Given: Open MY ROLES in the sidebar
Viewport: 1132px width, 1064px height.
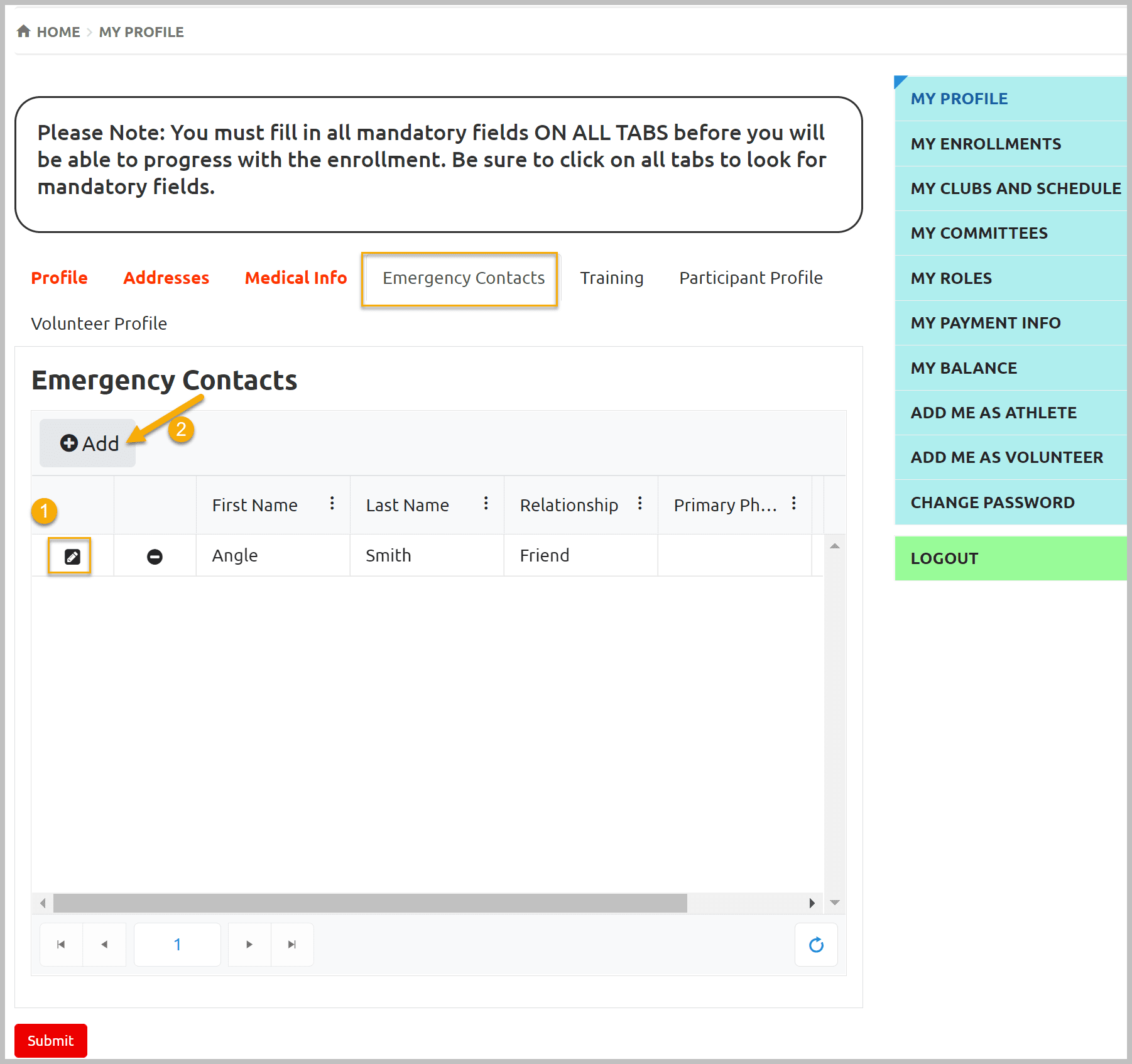Looking at the screenshot, I should [x=1010, y=278].
